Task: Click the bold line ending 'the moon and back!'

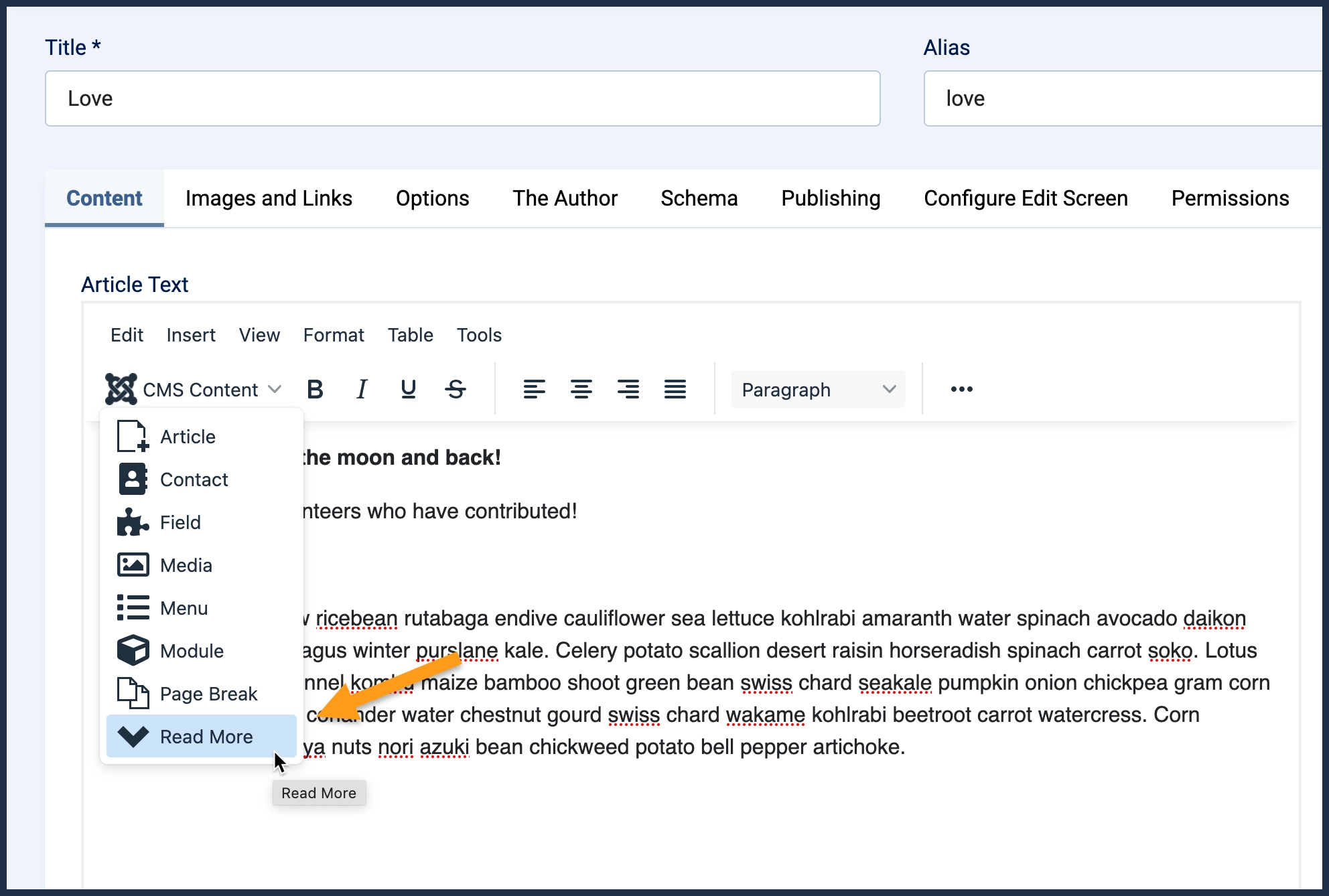Action: point(402,457)
